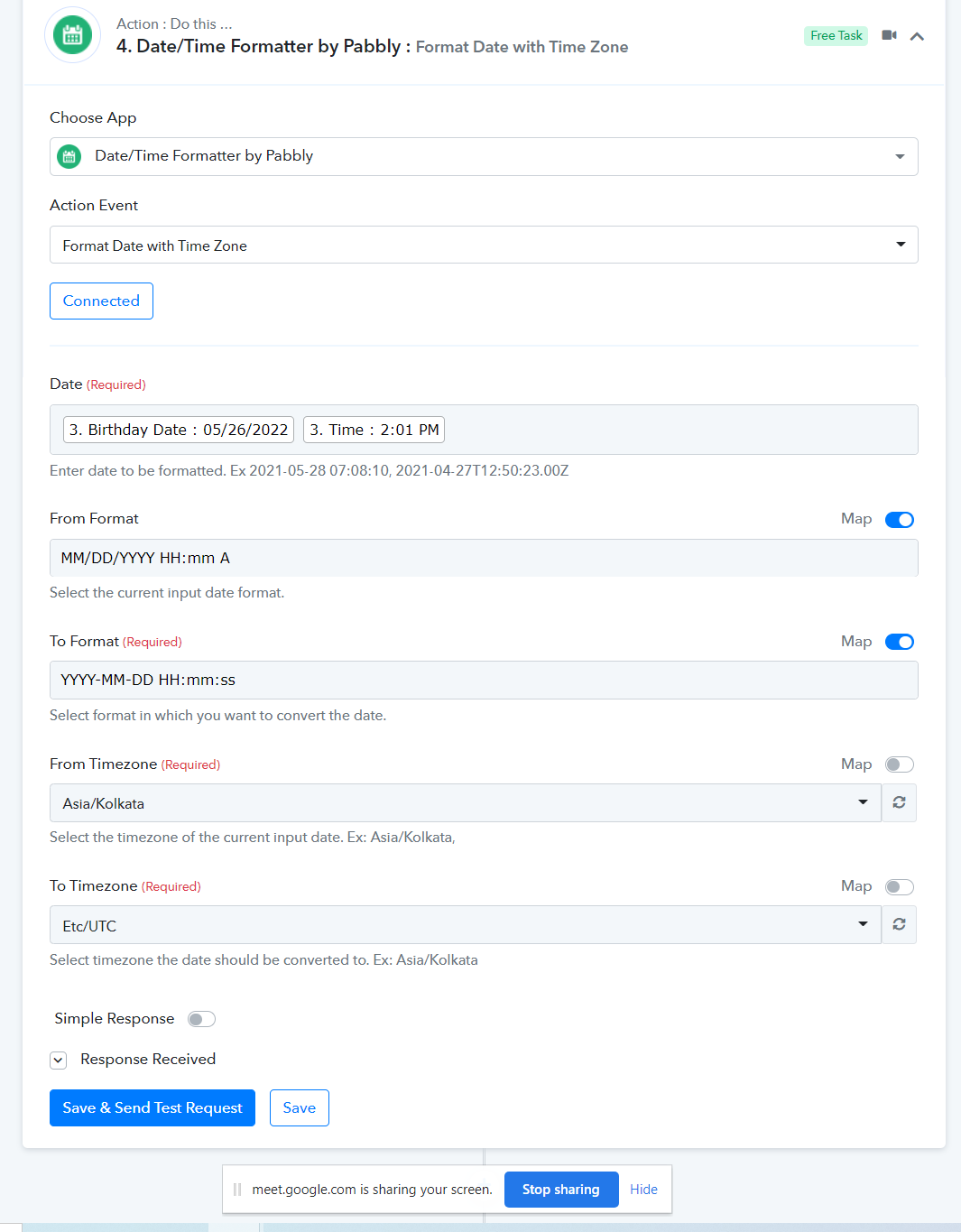Toggle the To Format Map switch
The image size is (961, 1232).
click(x=900, y=642)
